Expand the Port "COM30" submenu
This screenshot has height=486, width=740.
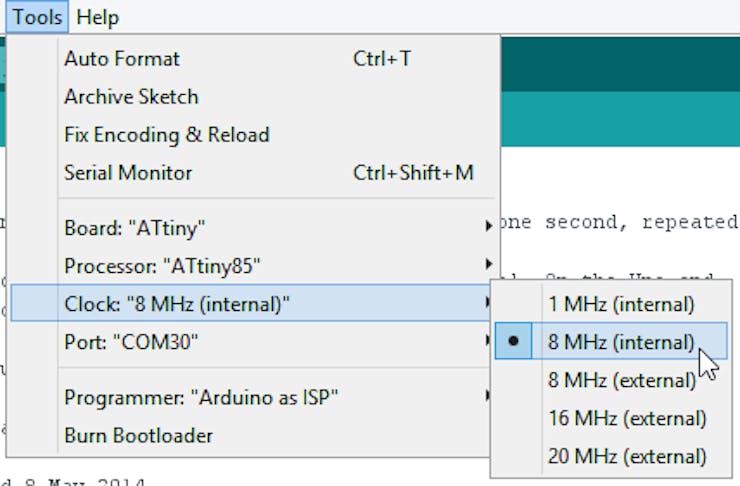(x=131, y=342)
